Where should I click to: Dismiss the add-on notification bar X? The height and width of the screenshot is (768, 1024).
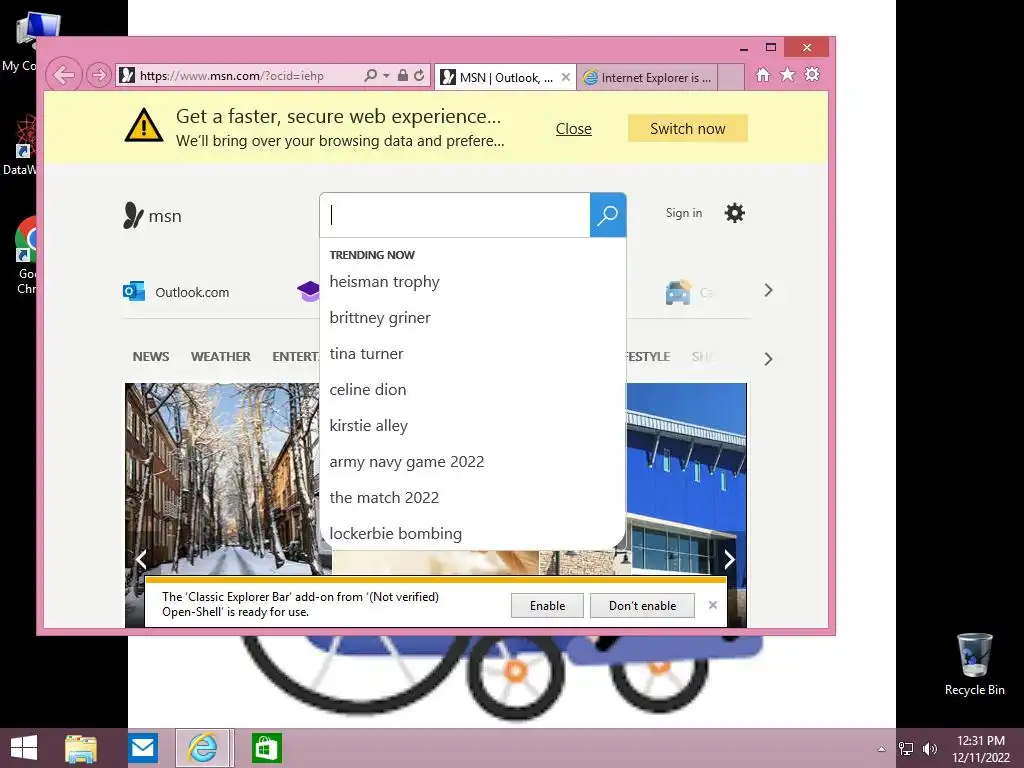coord(712,605)
